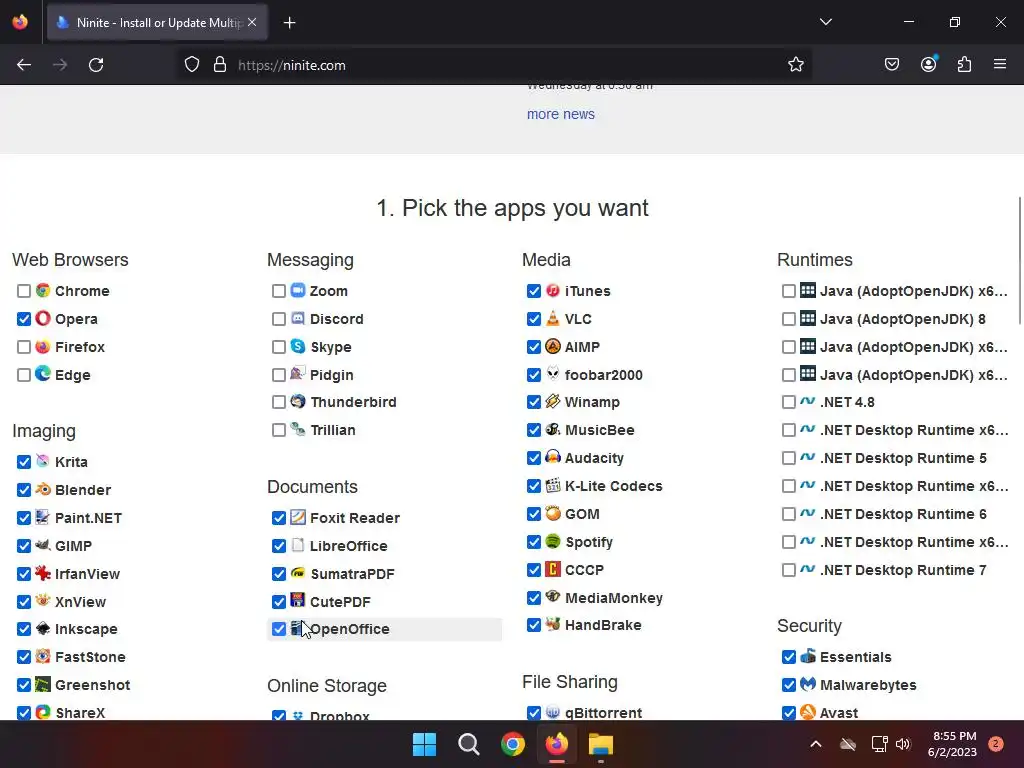Click the GIMP icon

point(43,545)
